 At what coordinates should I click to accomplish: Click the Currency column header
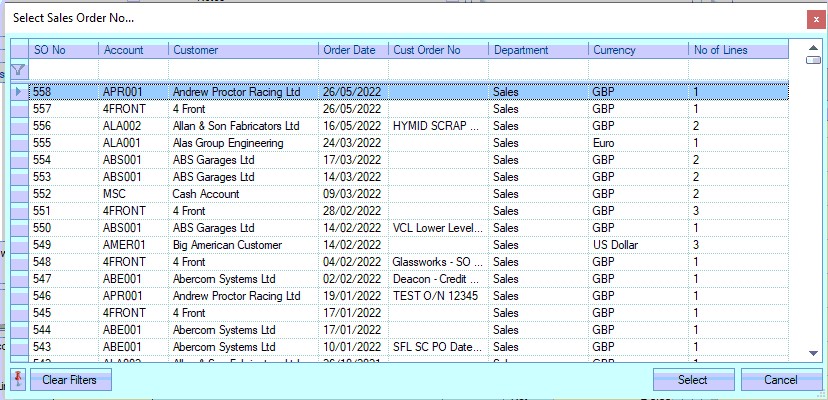point(638,50)
